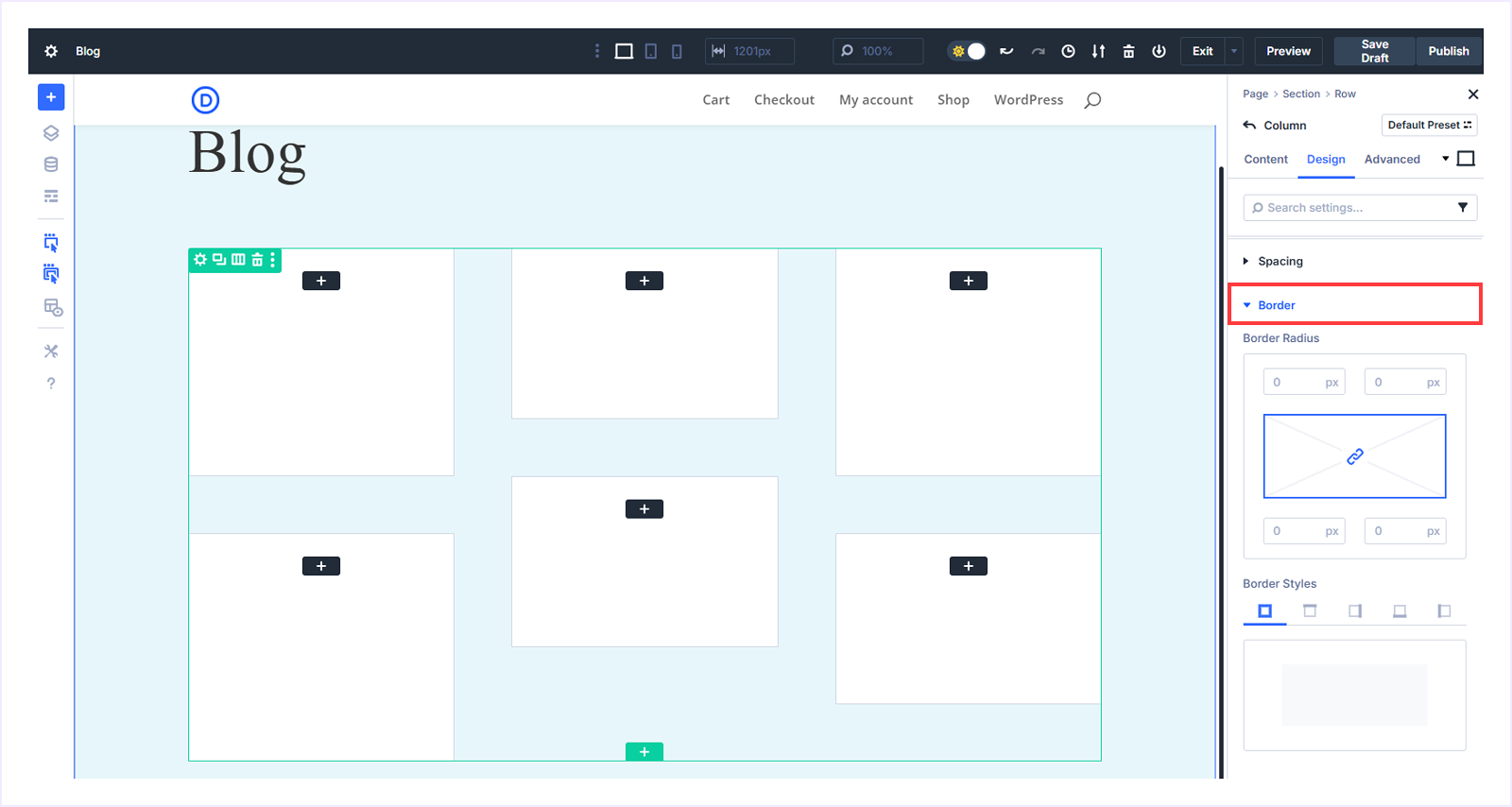The height and width of the screenshot is (807, 1512).
Task: Switch to the Content tab
Action: point(1265,160)
